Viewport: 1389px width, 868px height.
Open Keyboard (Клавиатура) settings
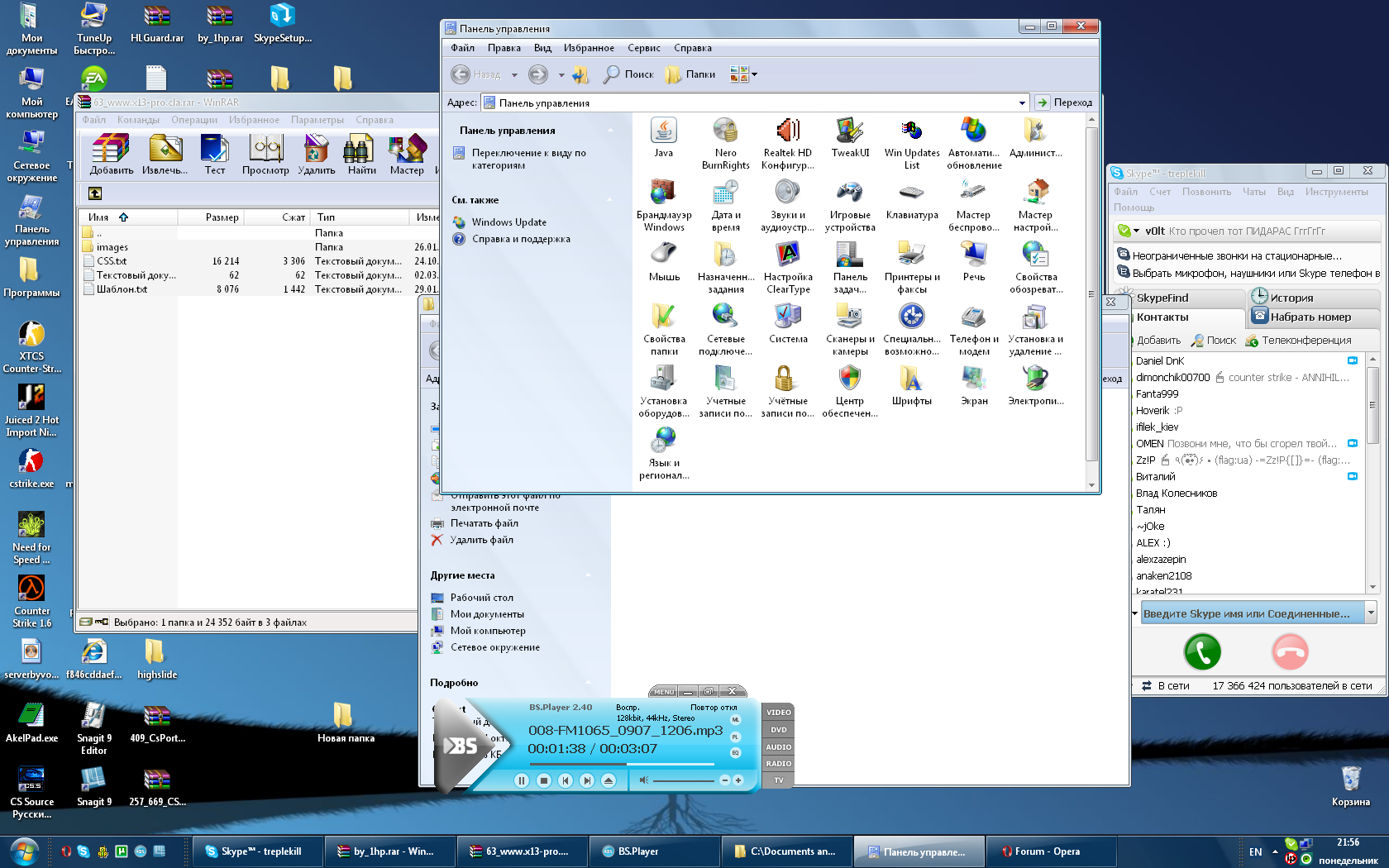pyautogui.click(x=912, y=199)
